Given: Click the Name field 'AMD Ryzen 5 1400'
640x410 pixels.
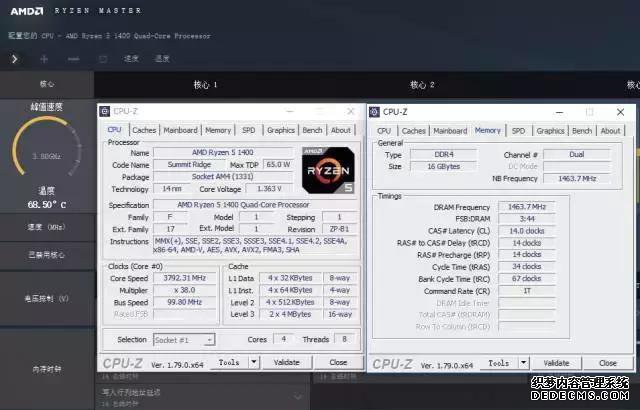Looking at the screenshot, I should point(223,153).
